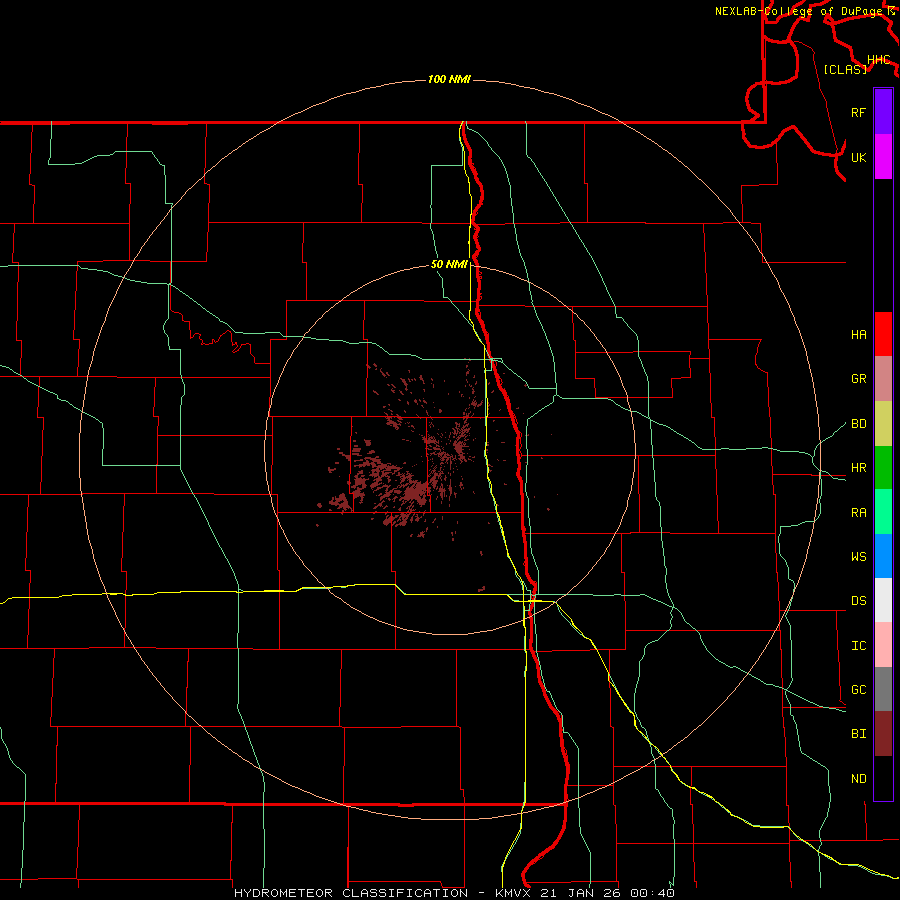Click the HR legend label
The height and width of the screenshot is (900, 900).
858,468
